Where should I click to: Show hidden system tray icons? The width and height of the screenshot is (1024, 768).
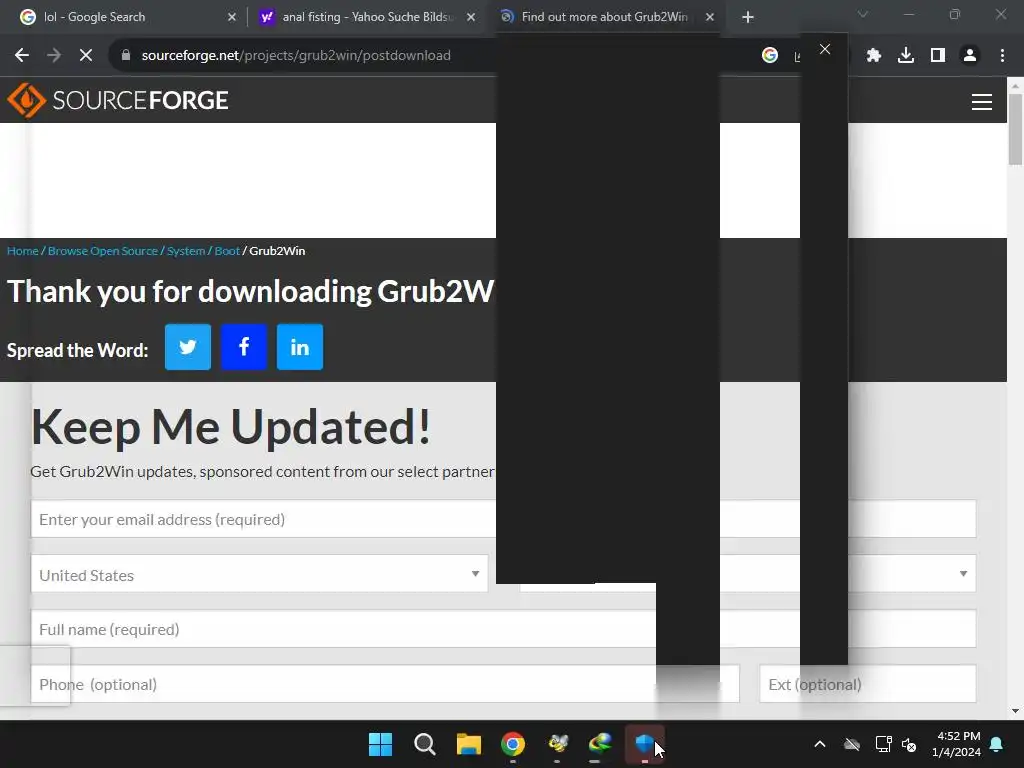820,744
